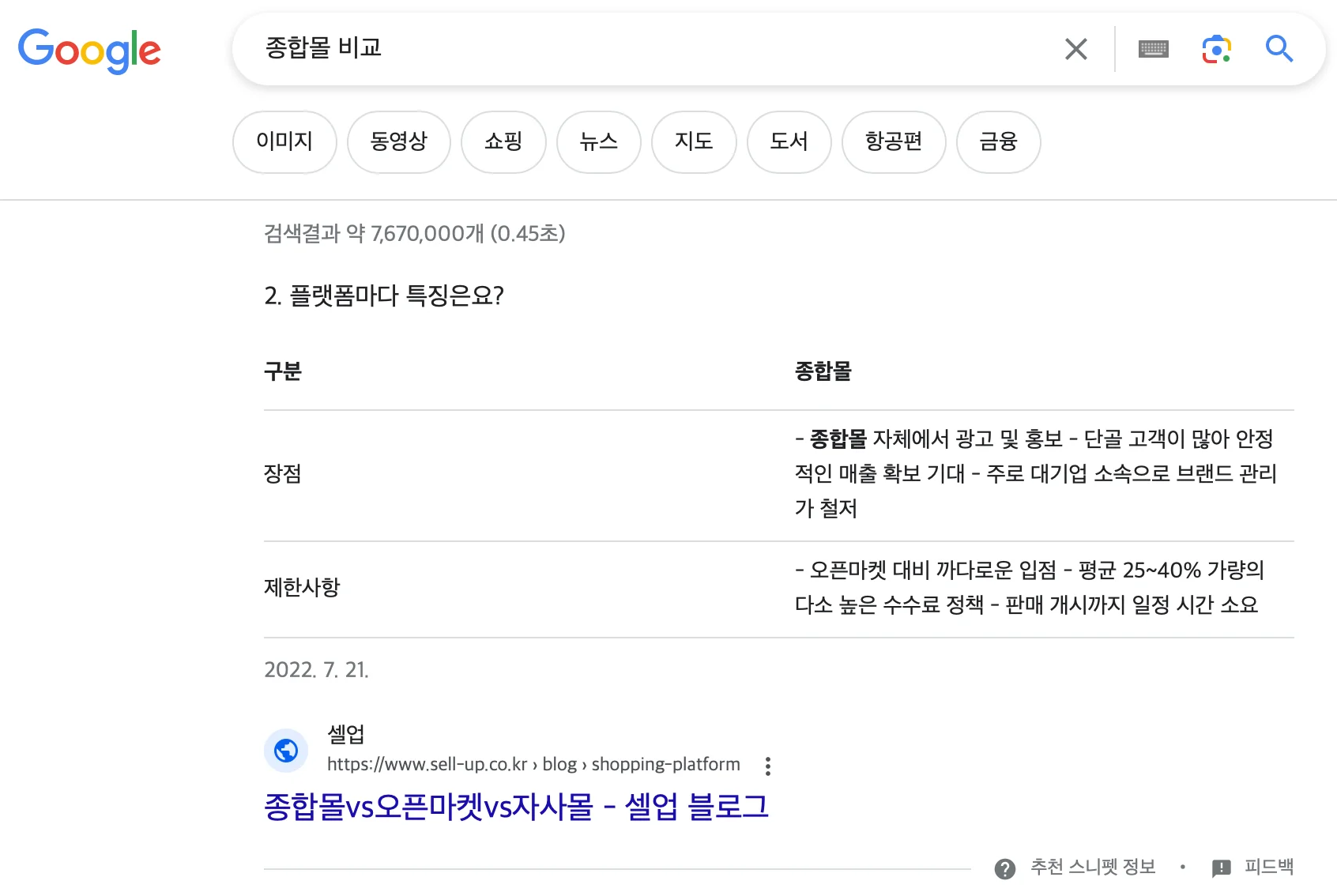Select the 도서 filter chip

point(789,141)
